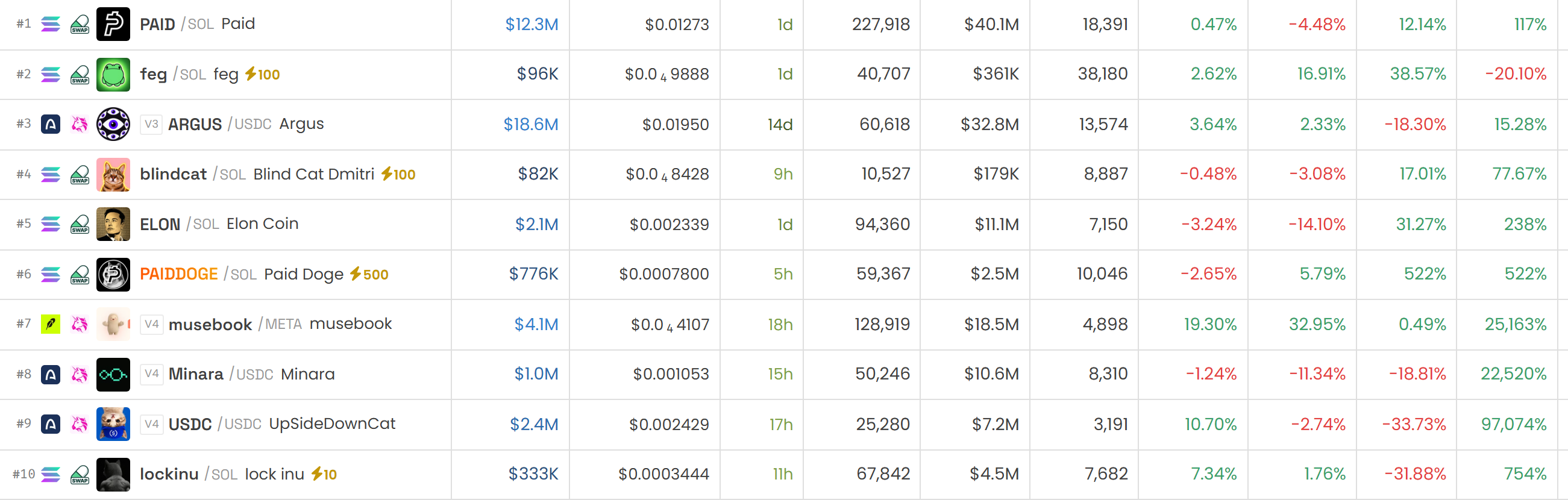
Task: Click the Raydium swap icon in row #7
Action: point(80,324)
